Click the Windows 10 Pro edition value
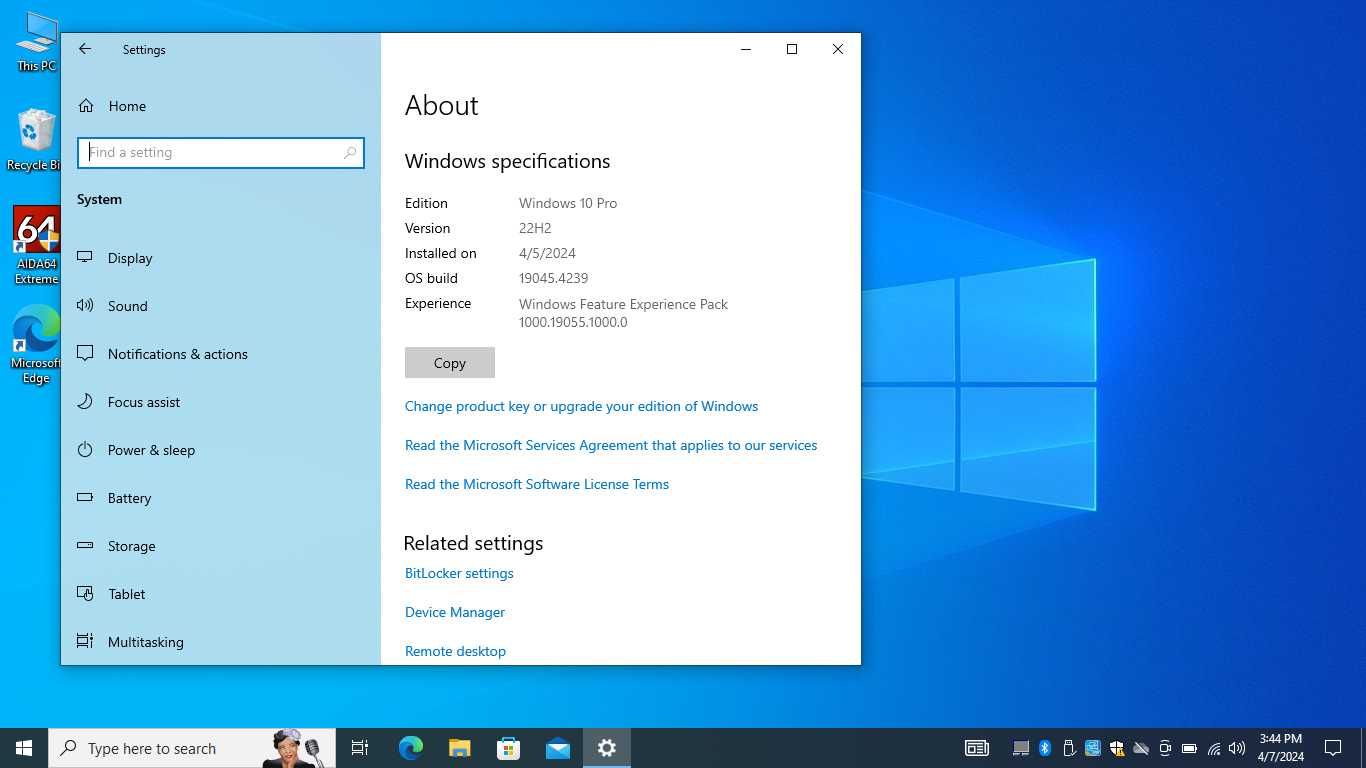The height and width of the screenshot is (768, 1366). tap(568, 203)
